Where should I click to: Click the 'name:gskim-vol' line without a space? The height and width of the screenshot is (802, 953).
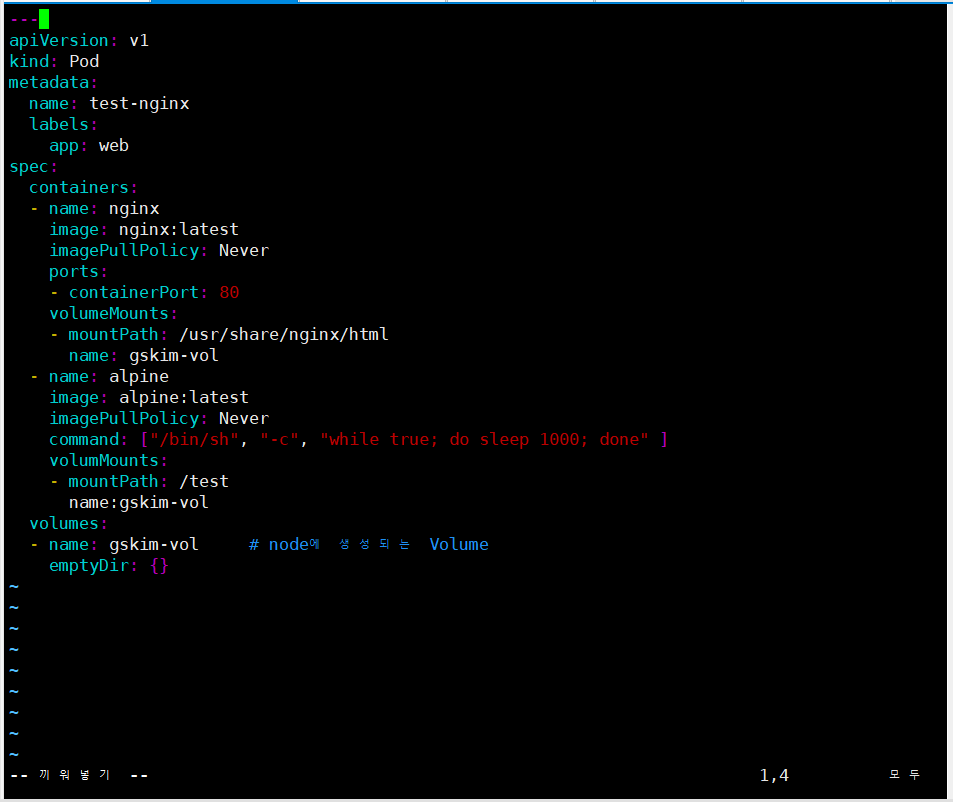139,502
